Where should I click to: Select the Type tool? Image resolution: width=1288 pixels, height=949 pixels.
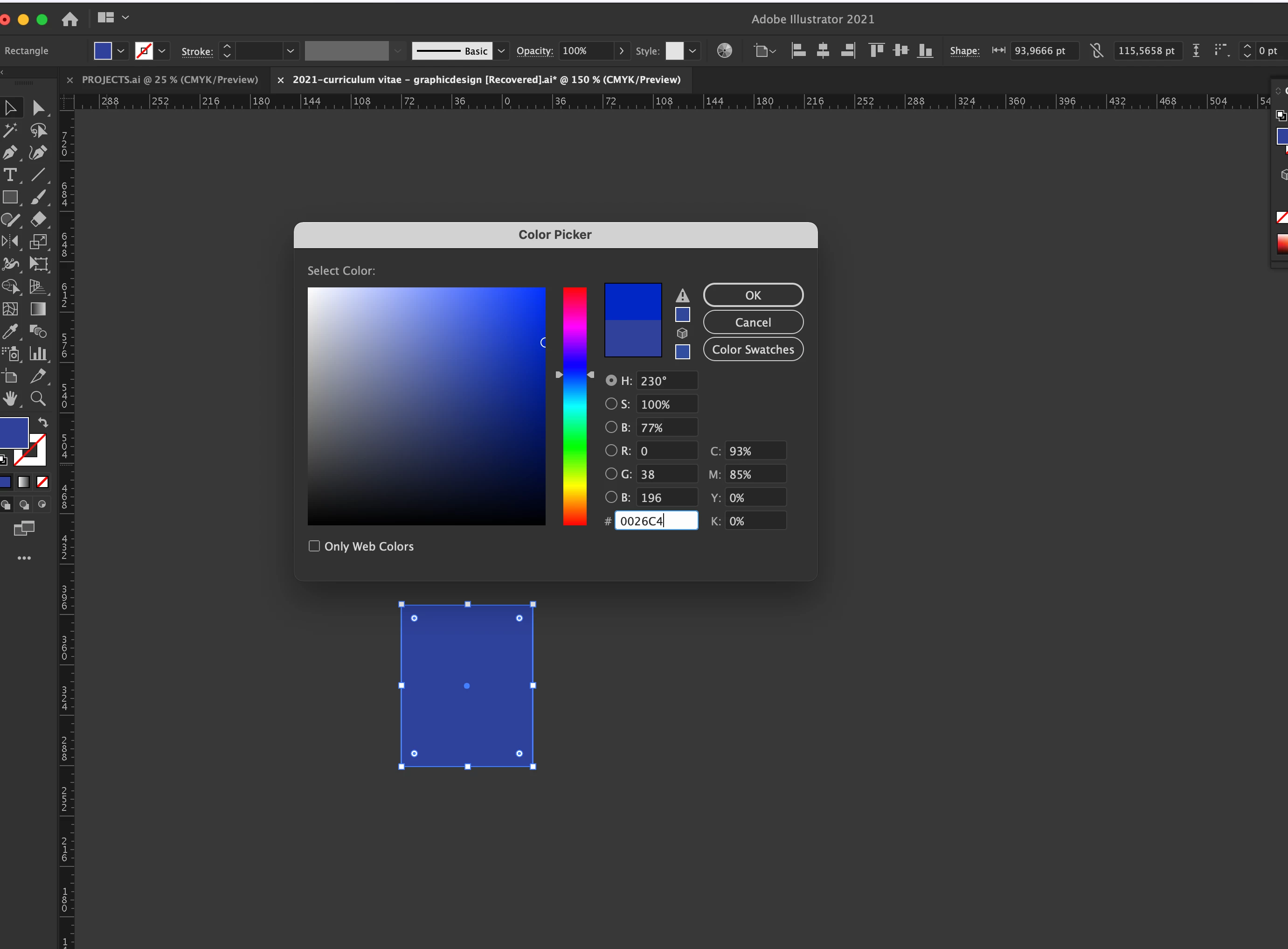(10, 174)
